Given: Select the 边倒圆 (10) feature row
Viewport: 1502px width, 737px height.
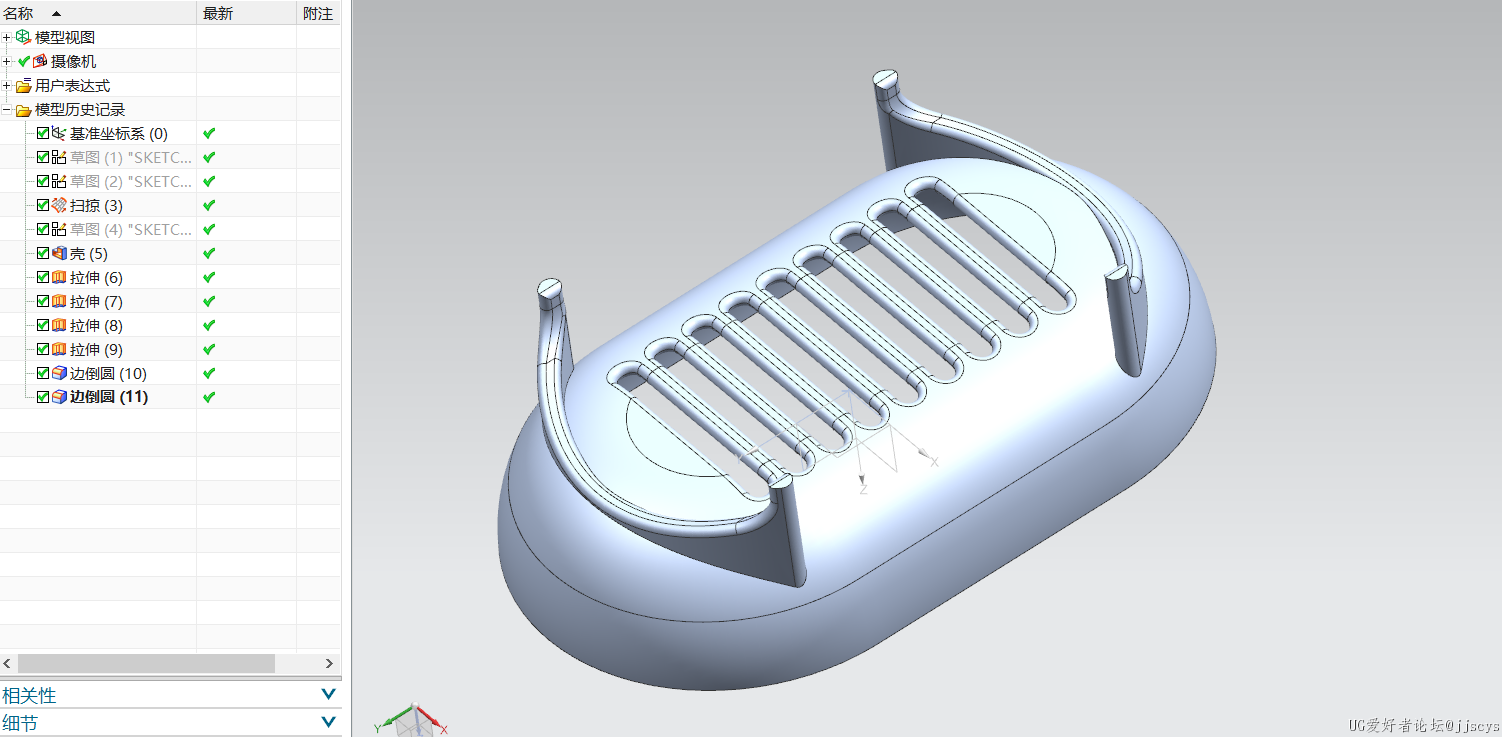Looking at the screenshot, I should 170,373.
